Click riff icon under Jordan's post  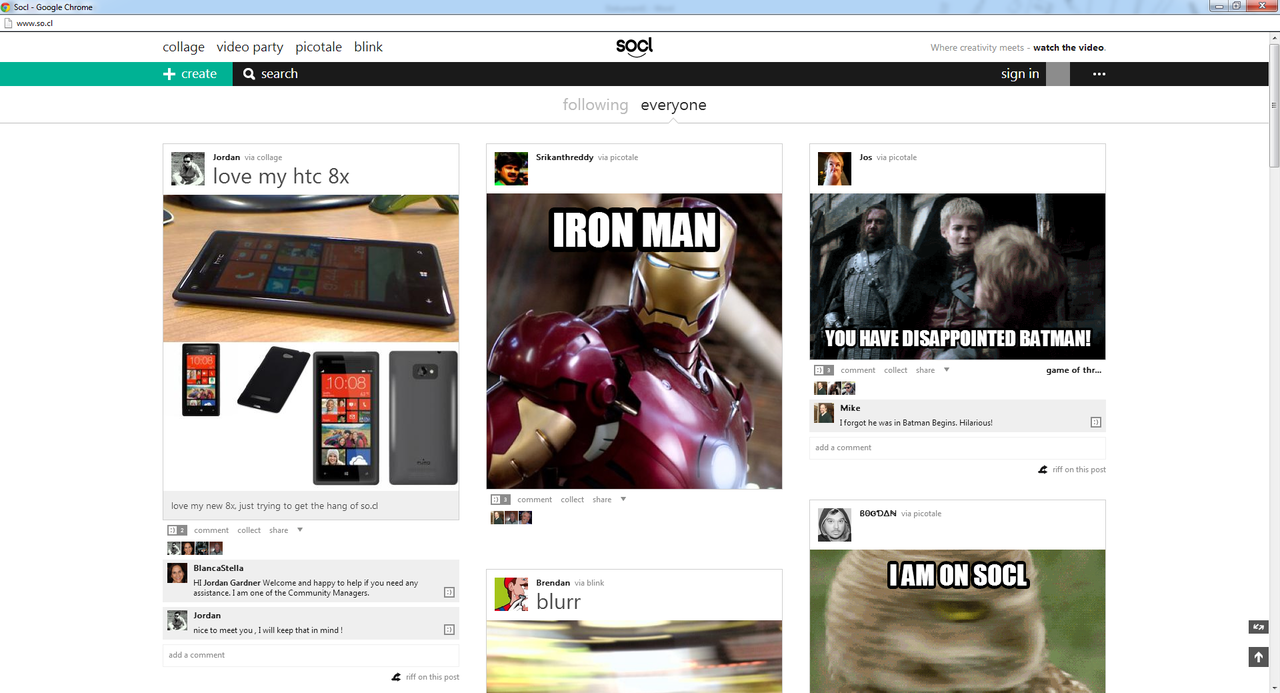click(x=396, y=677)
